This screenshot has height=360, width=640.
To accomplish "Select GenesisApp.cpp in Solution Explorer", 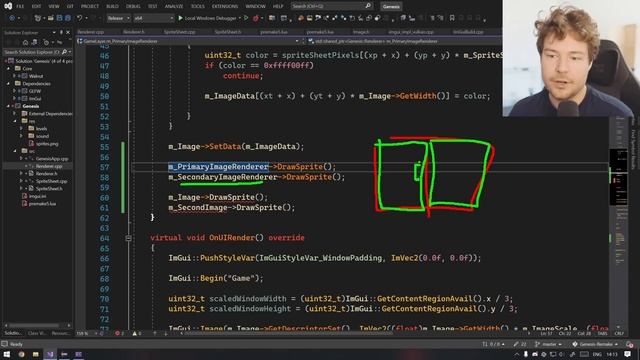I will [x=52, y=159].
